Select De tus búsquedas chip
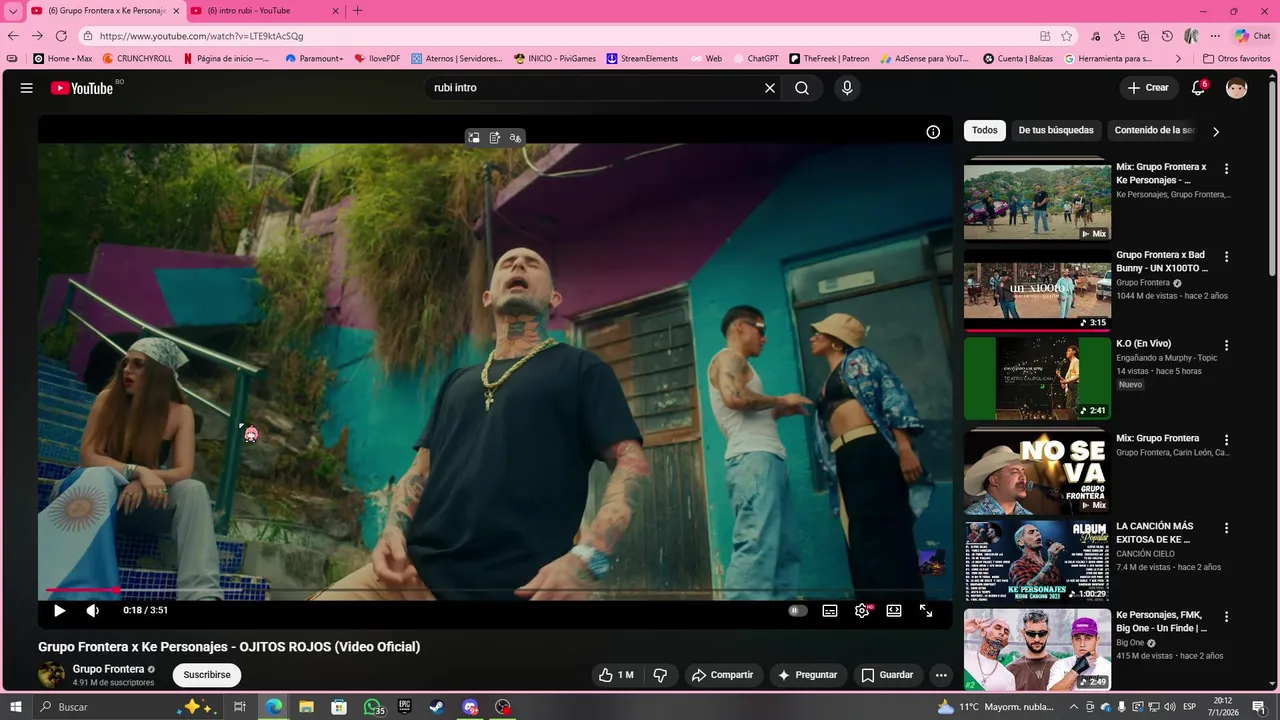The width and height of the screenshot is (1280, 720). tap(1056, 130)
